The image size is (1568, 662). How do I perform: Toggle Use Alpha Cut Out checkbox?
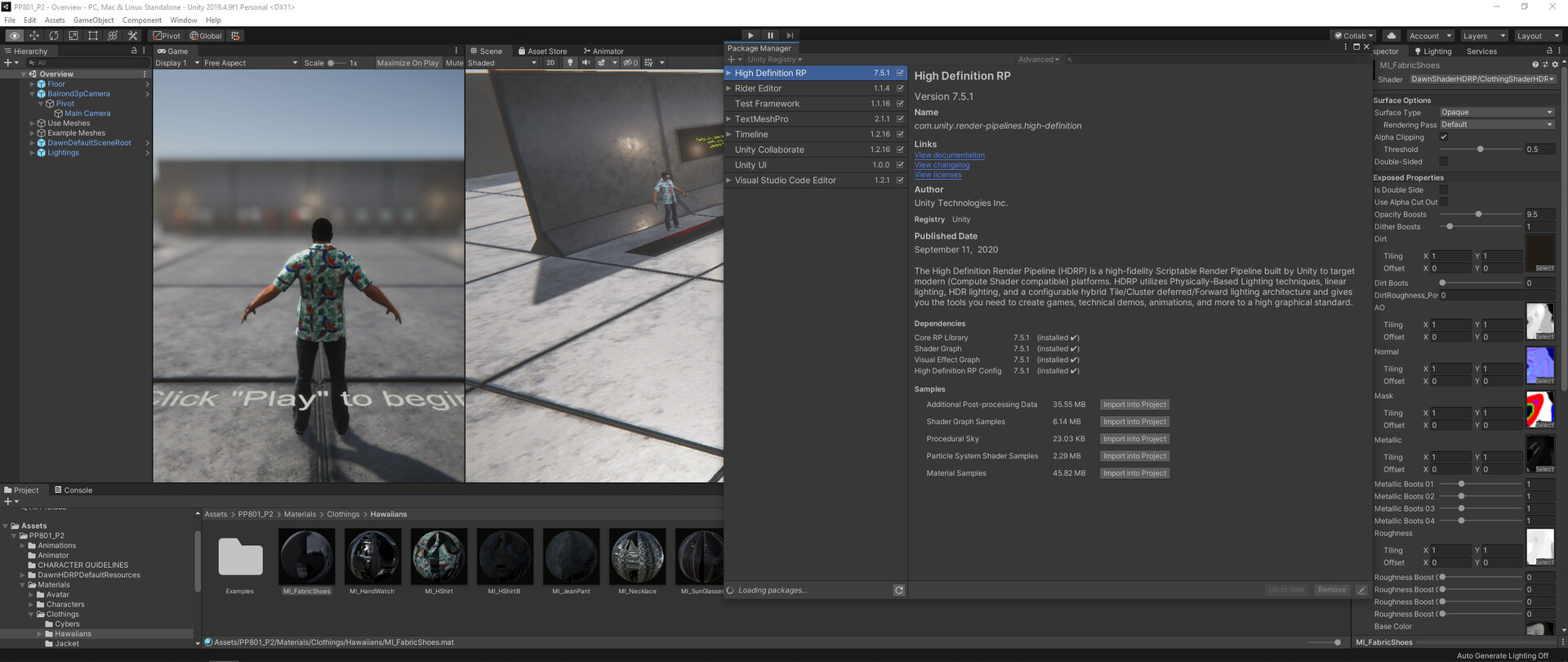[x=1443, y=202]
